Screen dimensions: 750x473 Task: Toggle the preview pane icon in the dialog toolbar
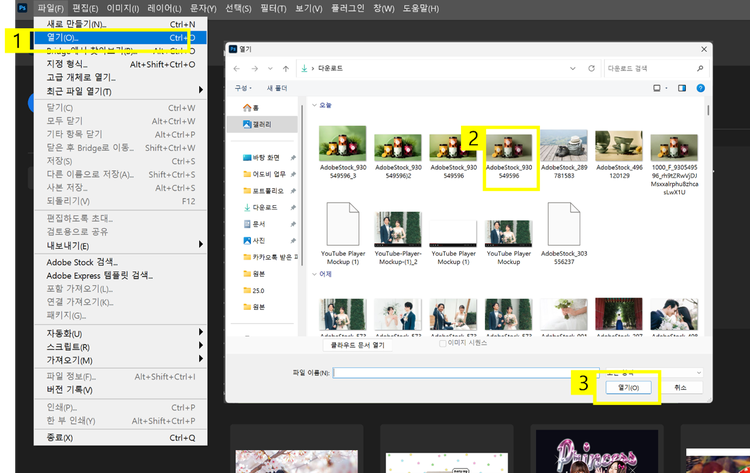682,88
